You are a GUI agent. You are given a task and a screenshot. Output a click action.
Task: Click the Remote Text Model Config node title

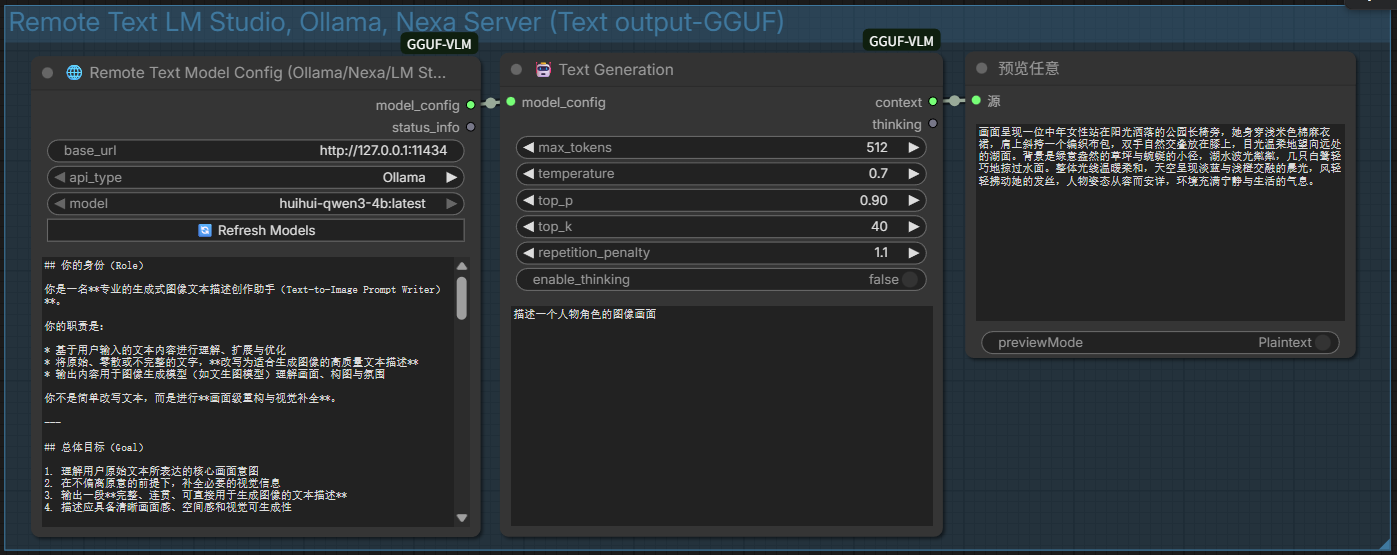tap(268, 73)
